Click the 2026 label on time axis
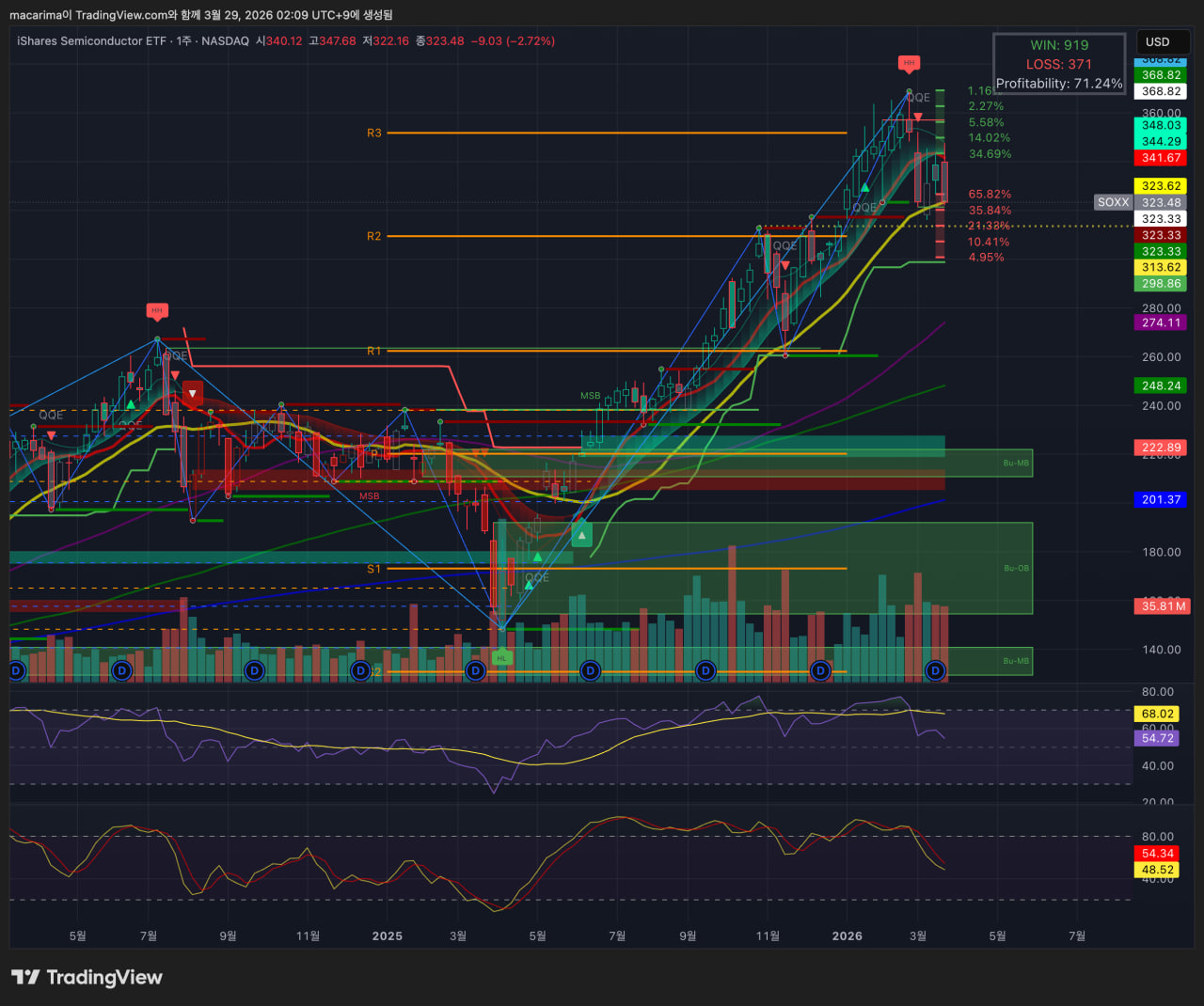1204x1006 pixels. coord(847,936)
